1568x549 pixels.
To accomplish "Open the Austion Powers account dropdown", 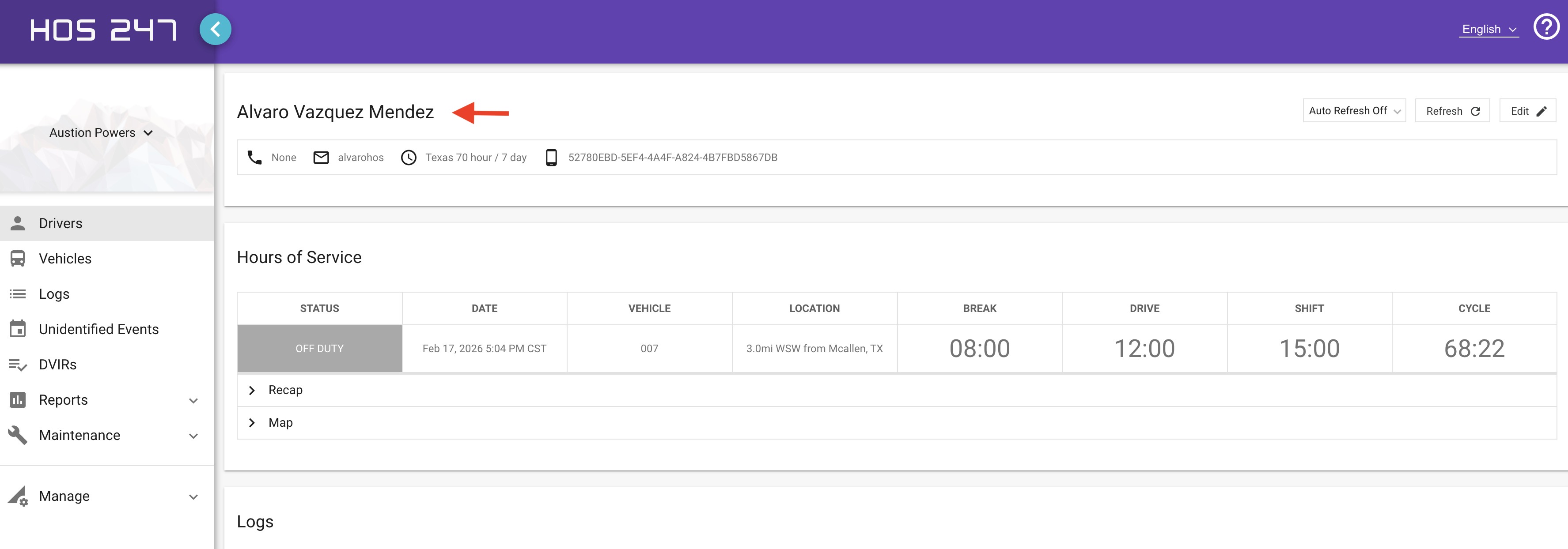I will pos(101,132).
